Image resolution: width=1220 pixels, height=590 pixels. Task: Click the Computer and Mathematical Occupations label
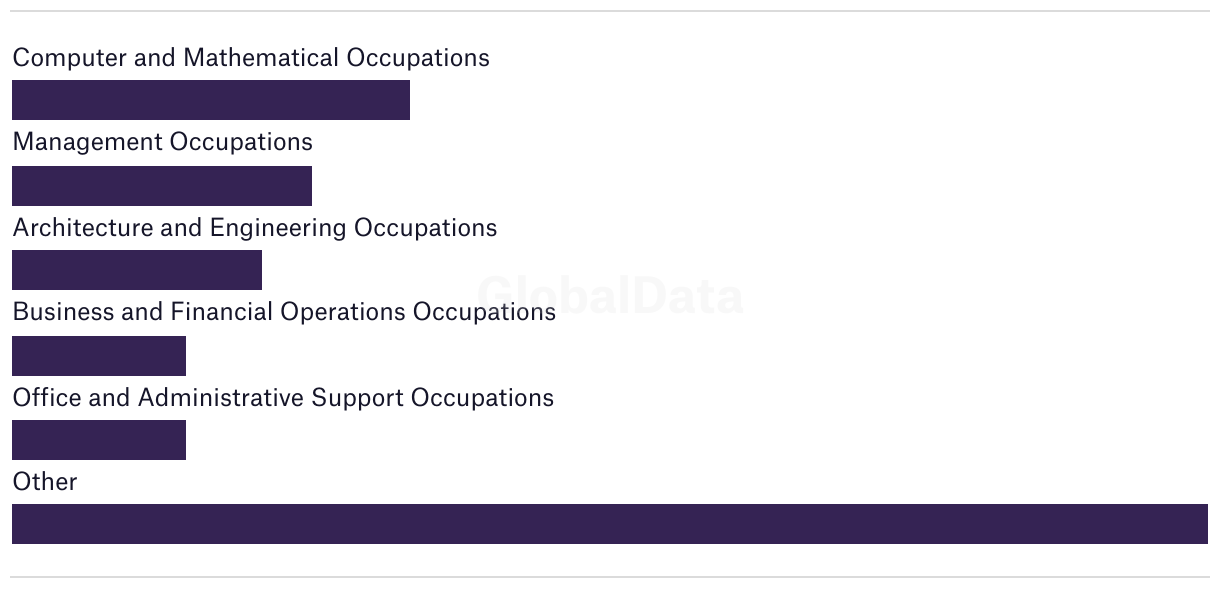251,58
